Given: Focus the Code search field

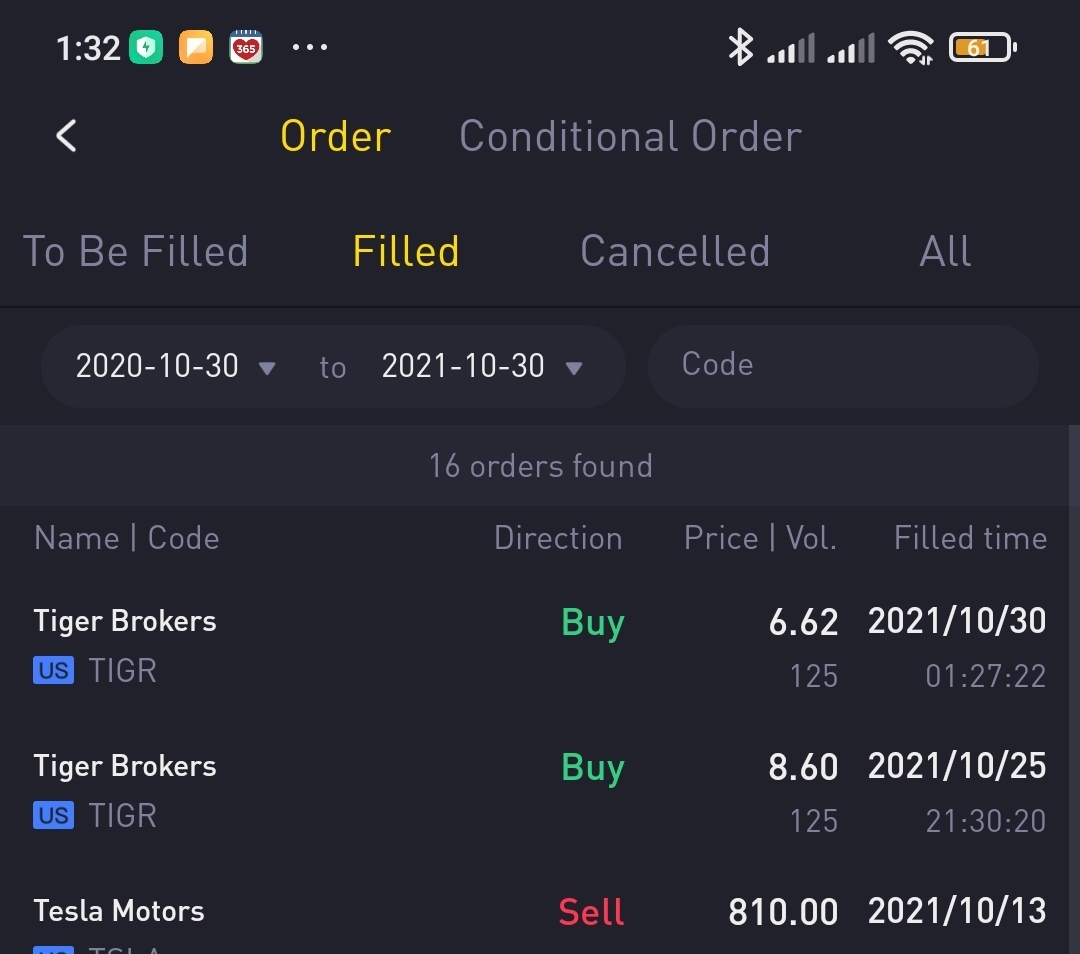Looking at the screenshot, I should [843, 366].
